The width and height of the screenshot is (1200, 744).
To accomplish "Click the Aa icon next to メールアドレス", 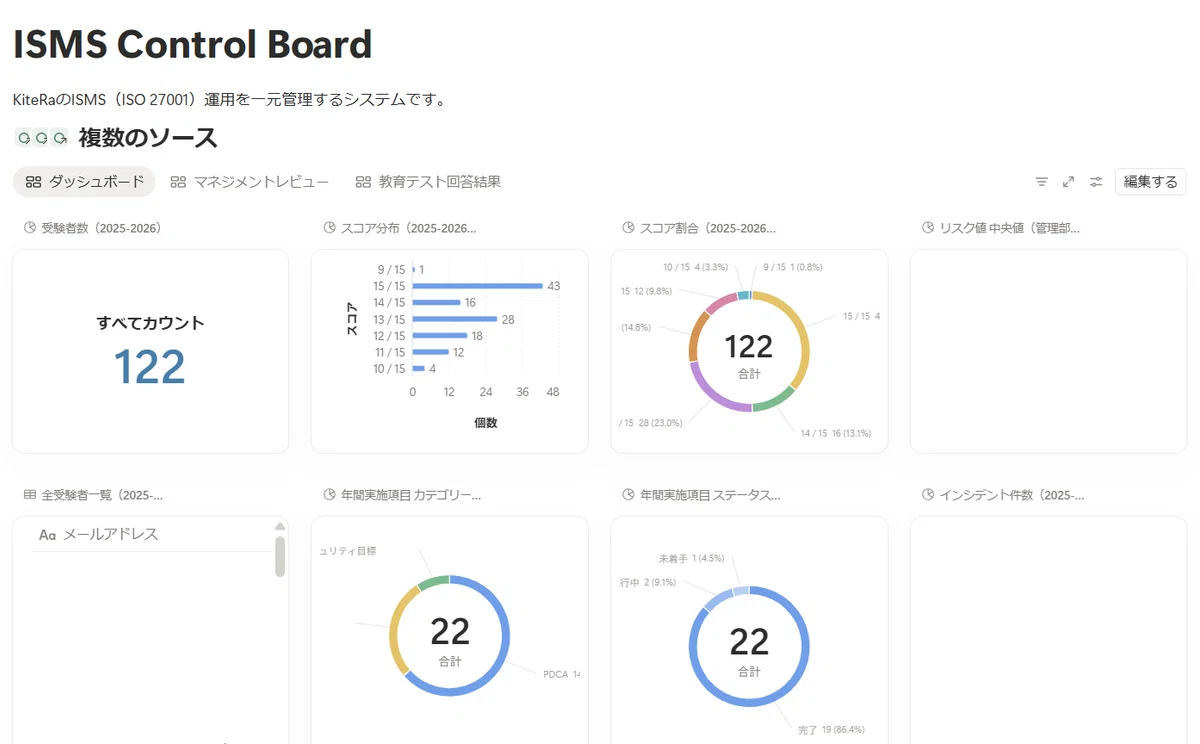I will click(x=47, y=535).
